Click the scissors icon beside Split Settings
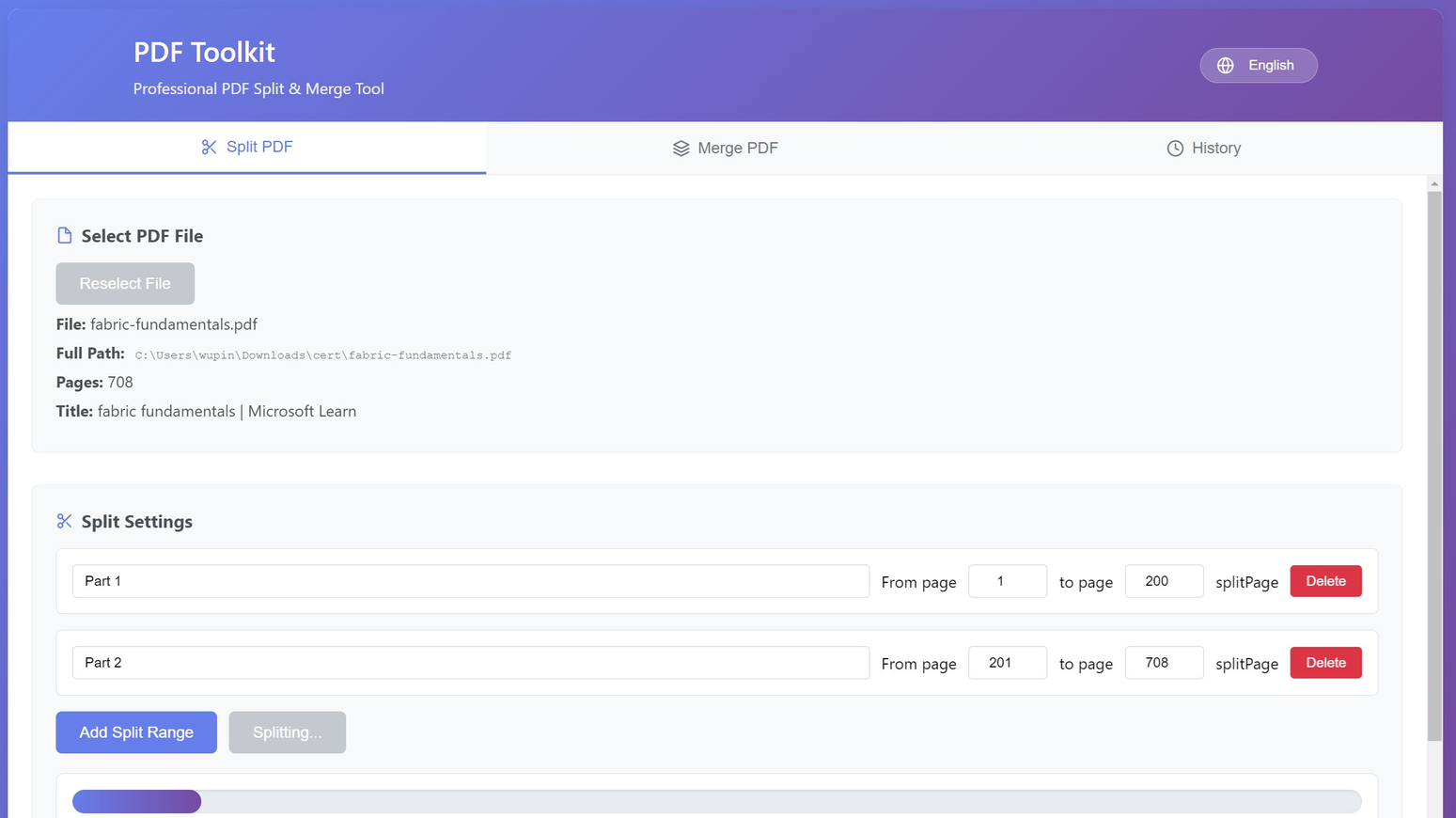Screen dimensions: 1456x818 click(x=65, y=521)
